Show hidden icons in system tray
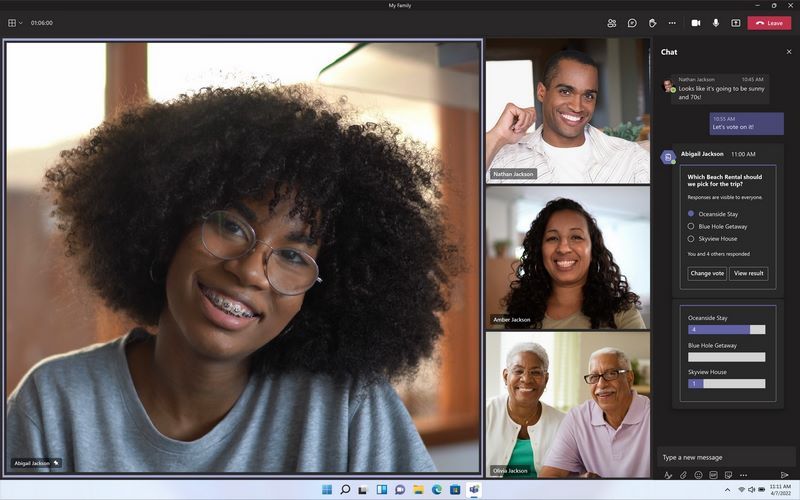Screen dimensions: 800x500 tap(728, 490)
